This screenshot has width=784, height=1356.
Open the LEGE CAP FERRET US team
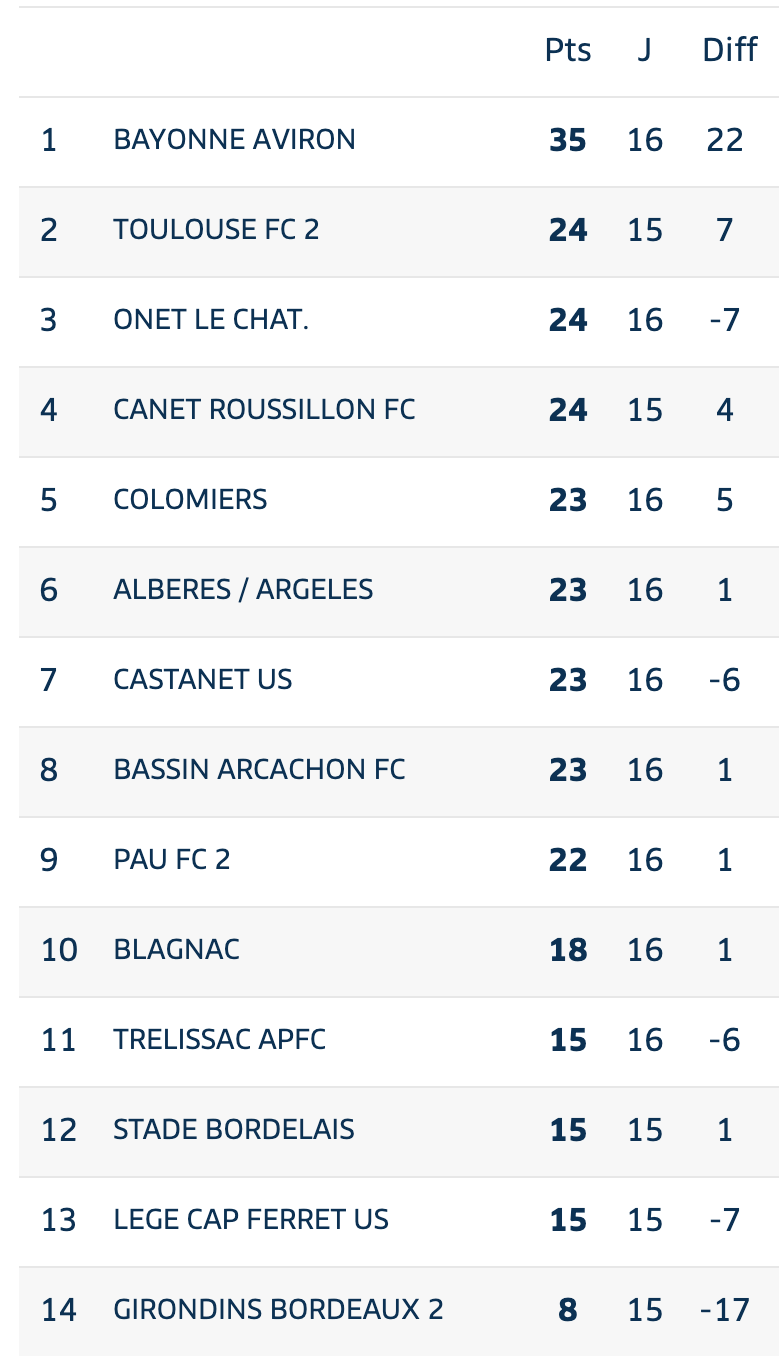click(x=251, y=1220)
